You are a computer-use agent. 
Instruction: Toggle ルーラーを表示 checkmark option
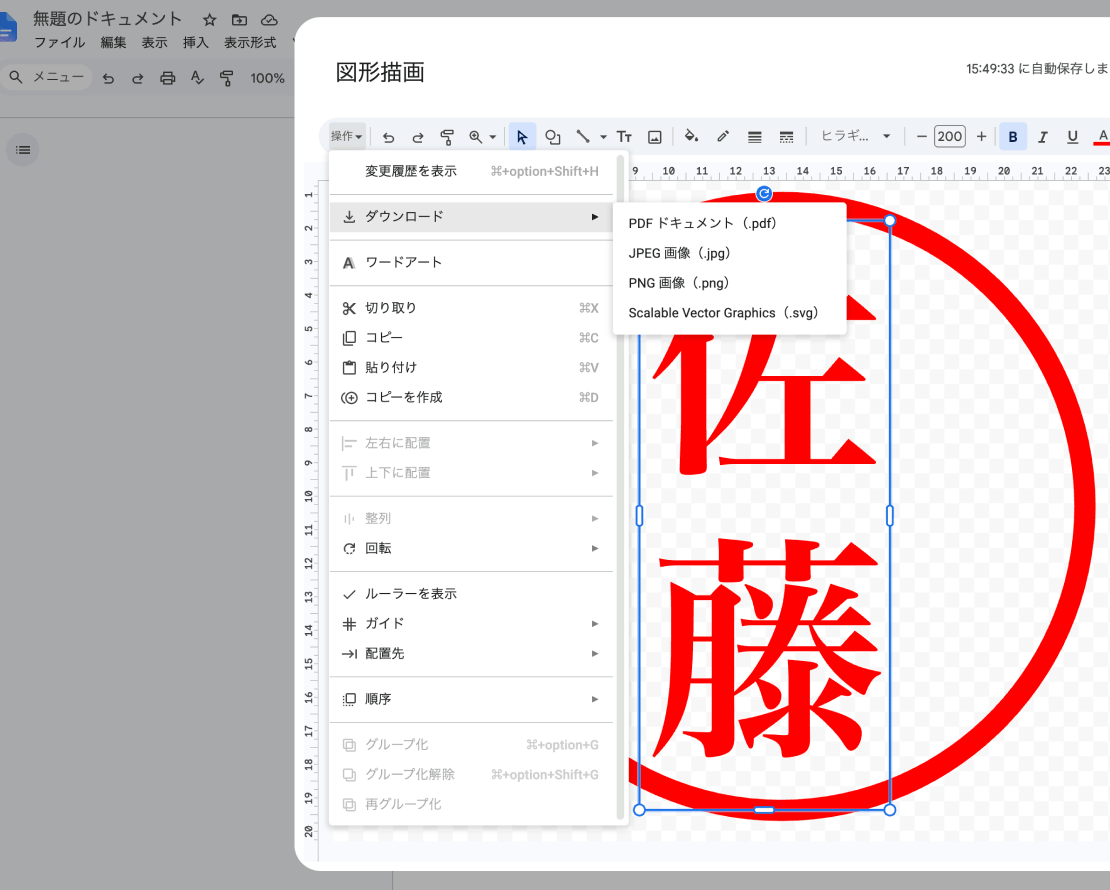(x=471, y=594)
